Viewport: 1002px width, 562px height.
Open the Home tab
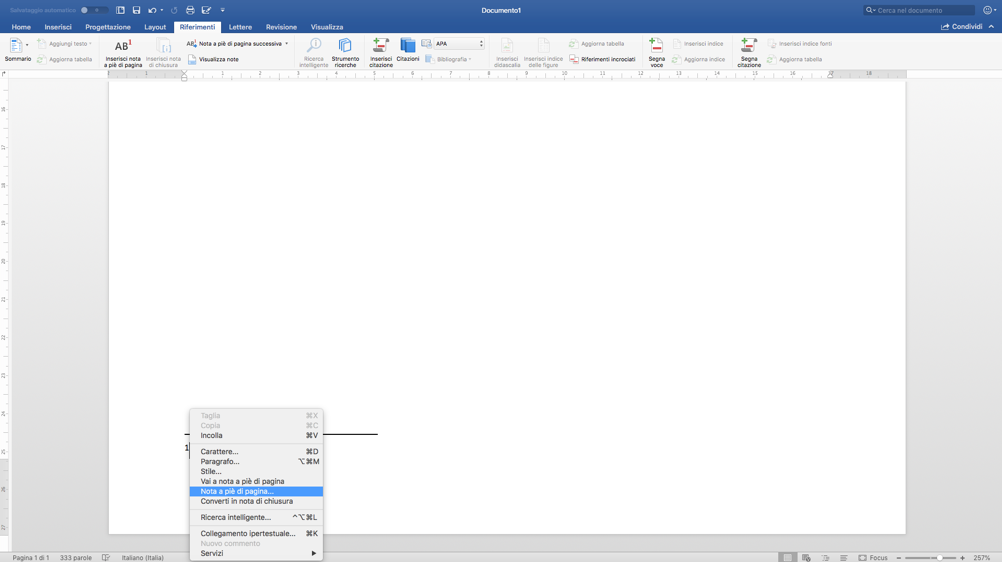(21, 27)
